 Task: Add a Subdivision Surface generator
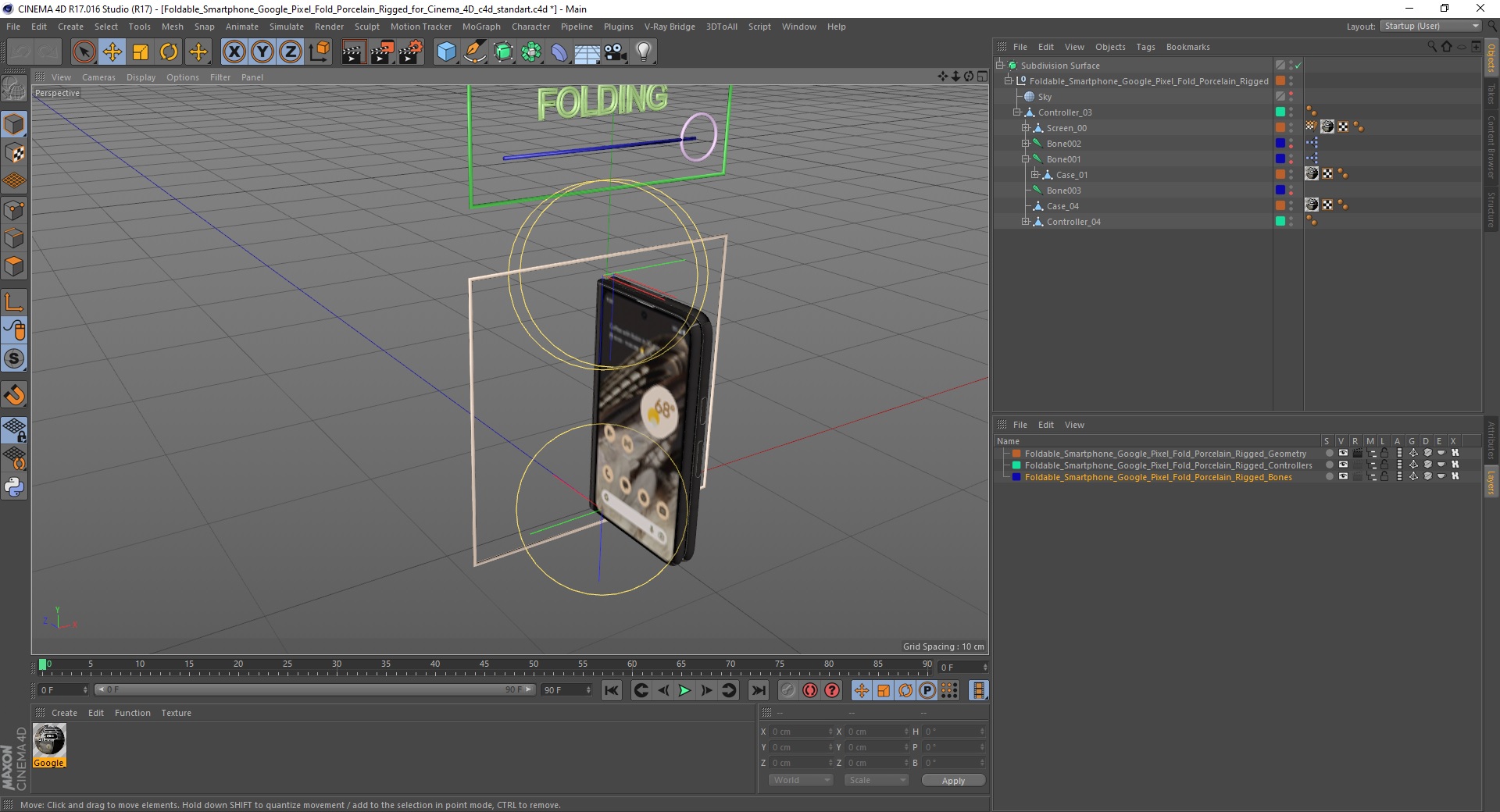click(503, 52)
